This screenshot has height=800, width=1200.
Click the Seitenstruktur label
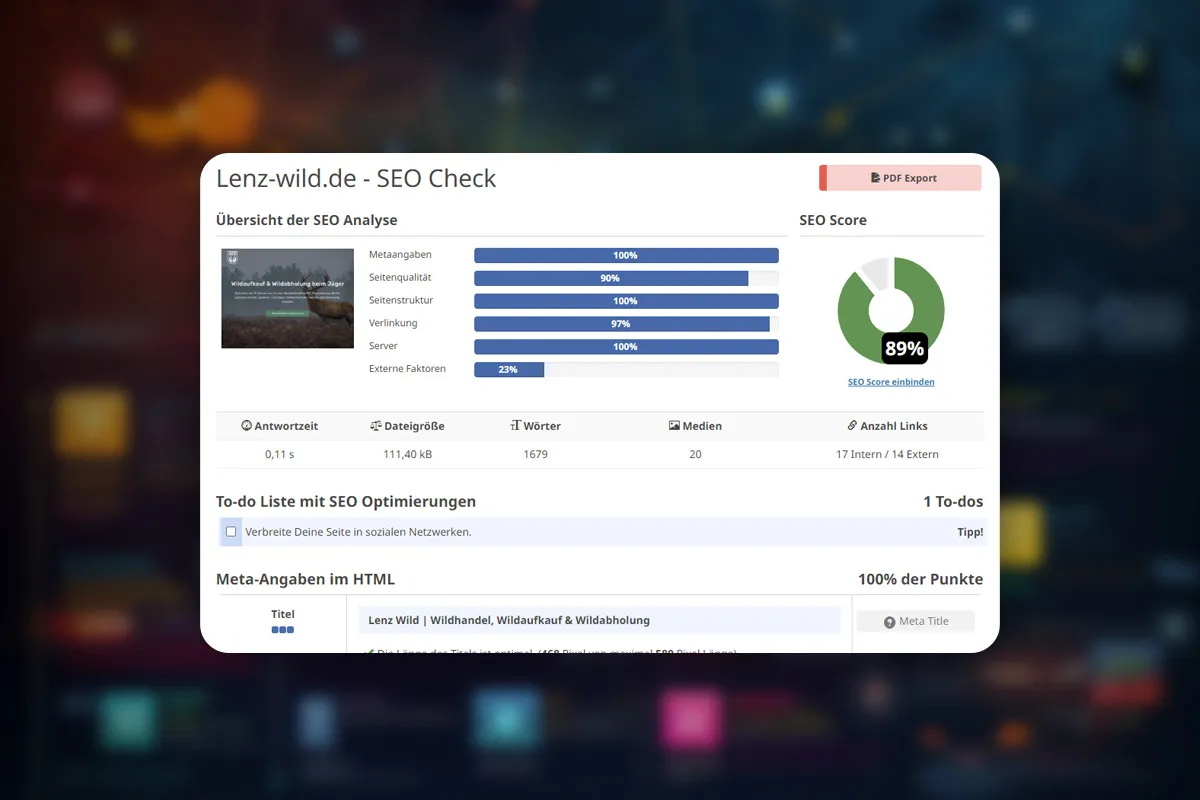pos(401,300)
